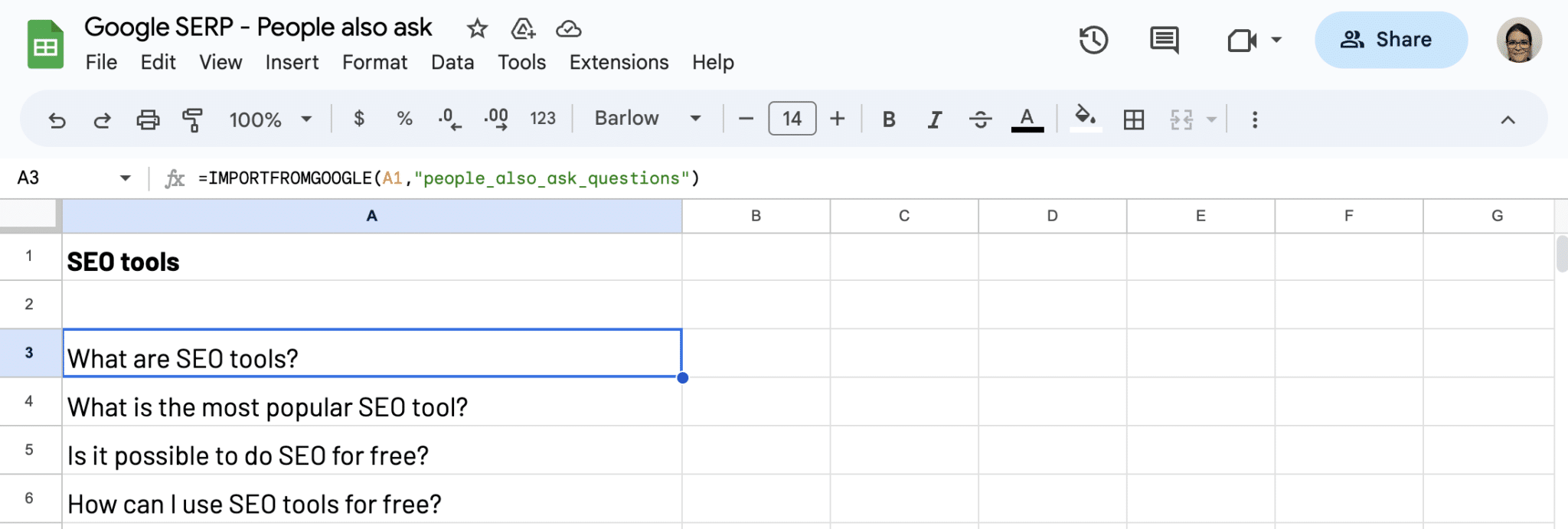
Task: Open the fill color picker
Action: click(1085, 119)
